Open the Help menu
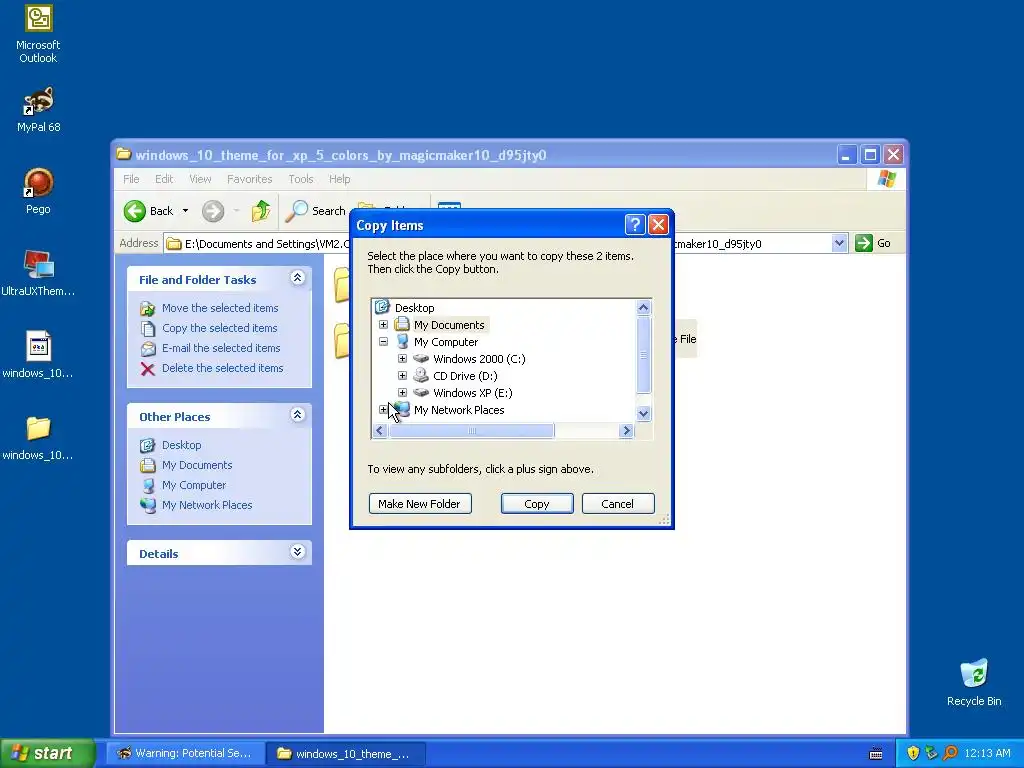 pyautogui.click(x=339, y=179)
